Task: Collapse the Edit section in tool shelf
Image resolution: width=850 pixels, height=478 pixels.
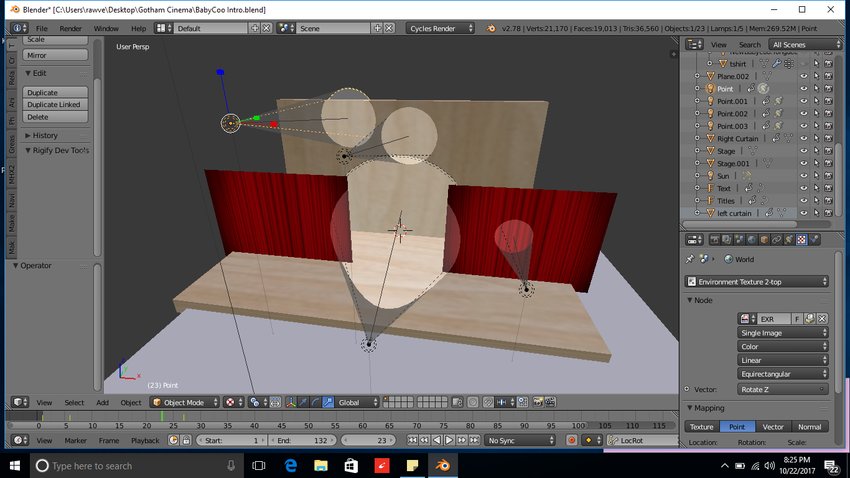Action: (x=28, y=73)
